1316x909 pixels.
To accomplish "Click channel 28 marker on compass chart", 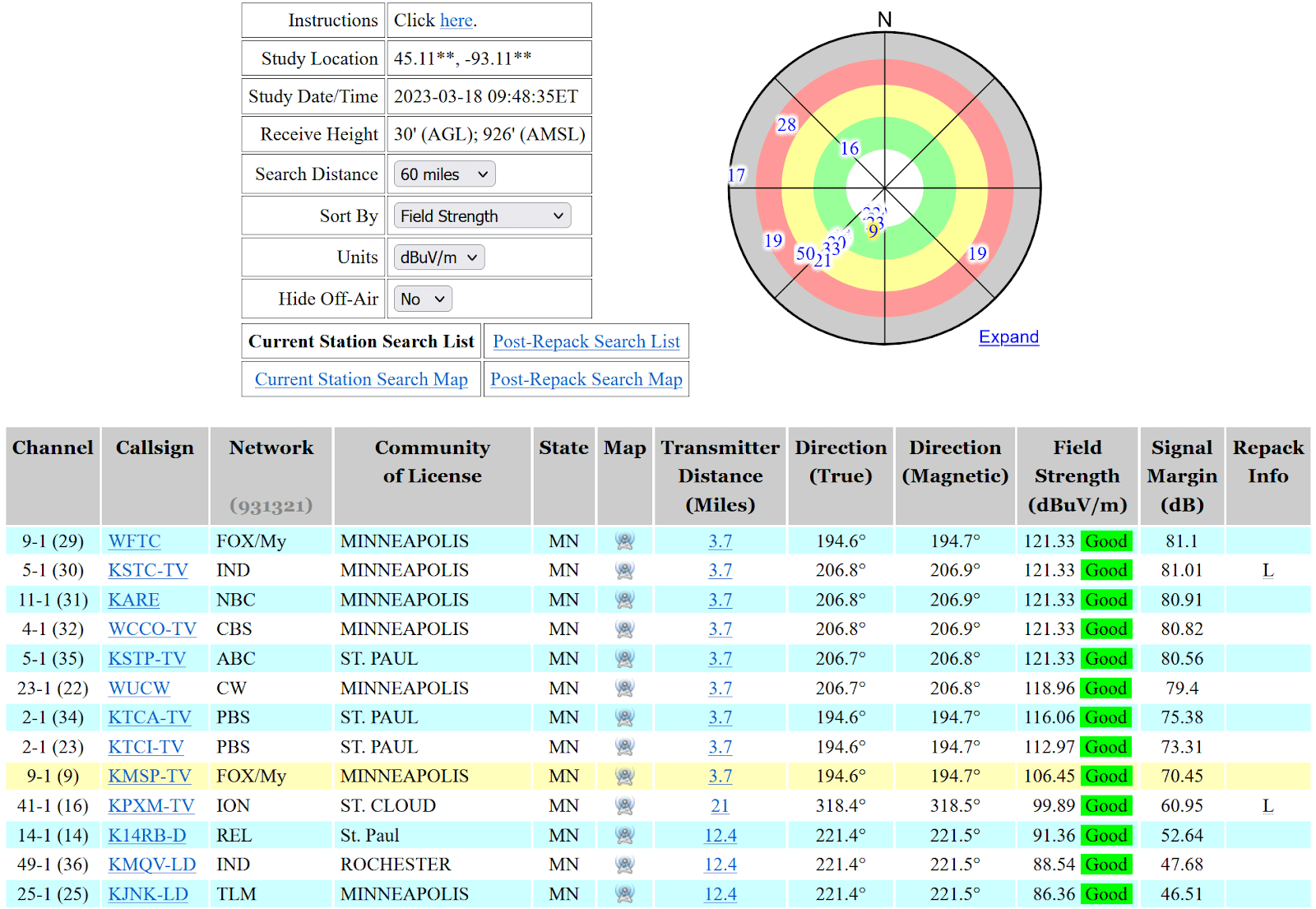I will click(x=786, y=124).
